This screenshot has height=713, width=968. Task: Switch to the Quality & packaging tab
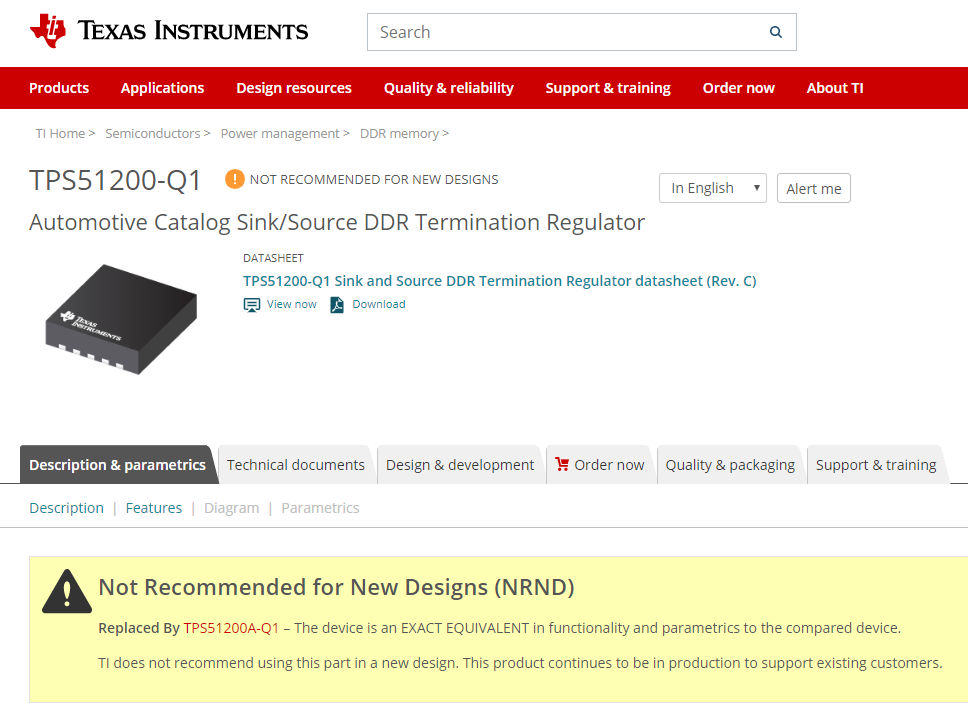[730, 465]
